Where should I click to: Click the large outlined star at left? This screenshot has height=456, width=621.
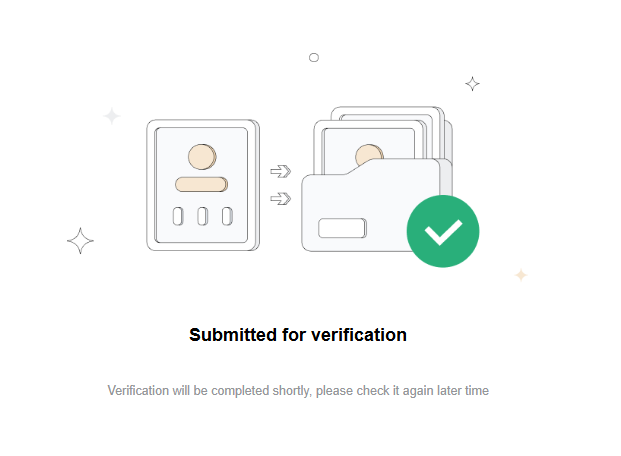point(80,241)
